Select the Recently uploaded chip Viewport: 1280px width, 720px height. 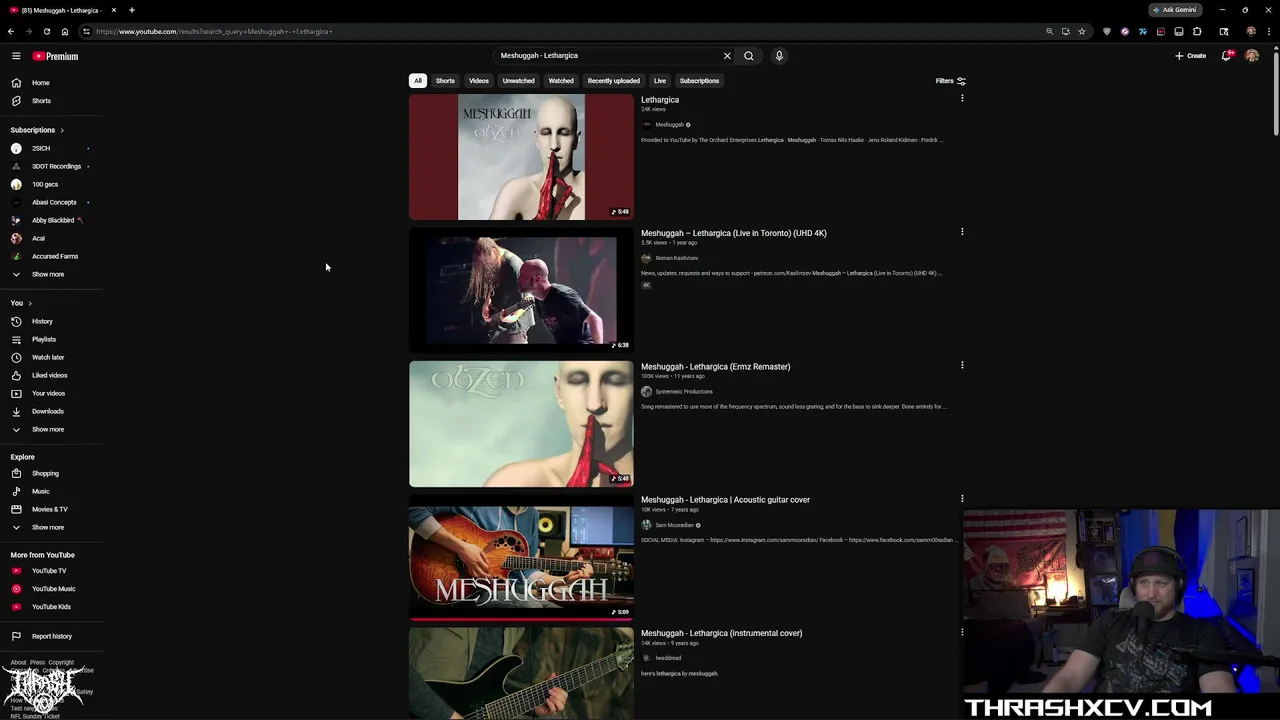614,81
